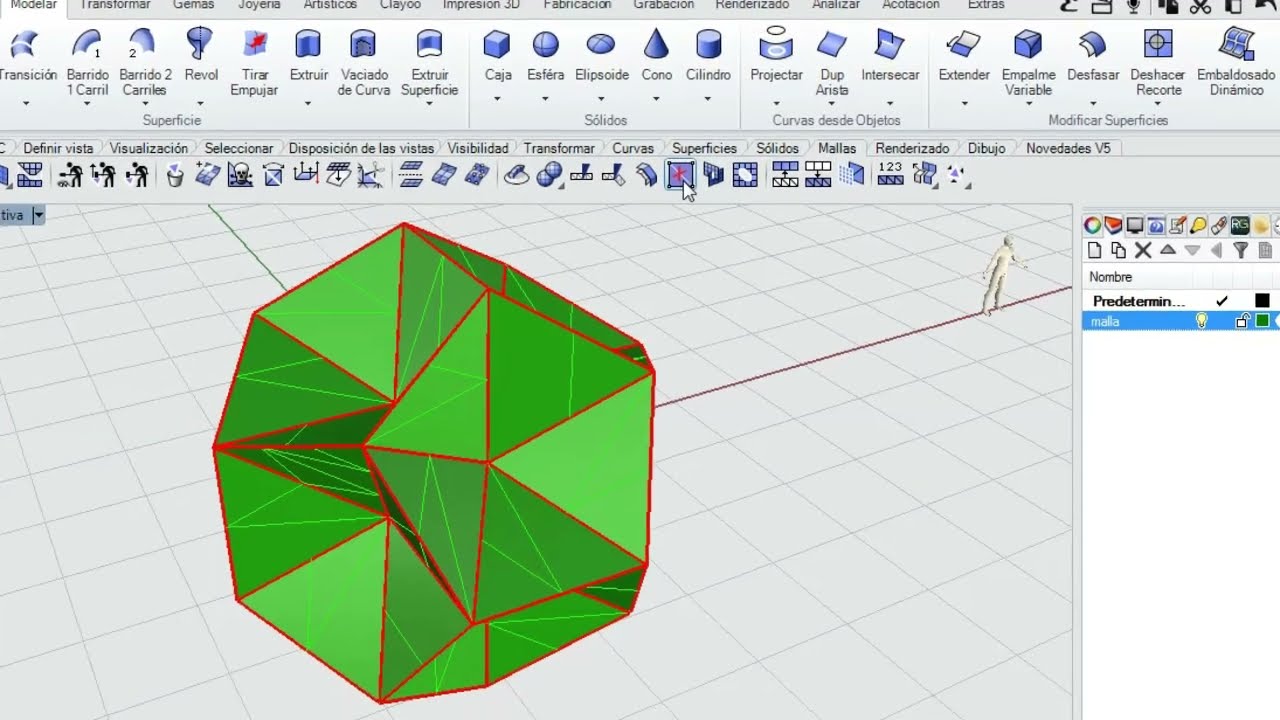
Task: Open the Esfera dropdown arrow
Action: 545,99
